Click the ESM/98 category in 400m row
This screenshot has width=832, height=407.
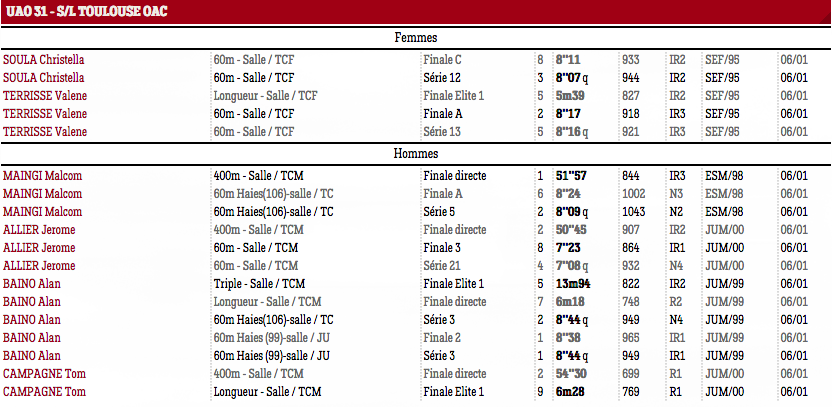724,176
